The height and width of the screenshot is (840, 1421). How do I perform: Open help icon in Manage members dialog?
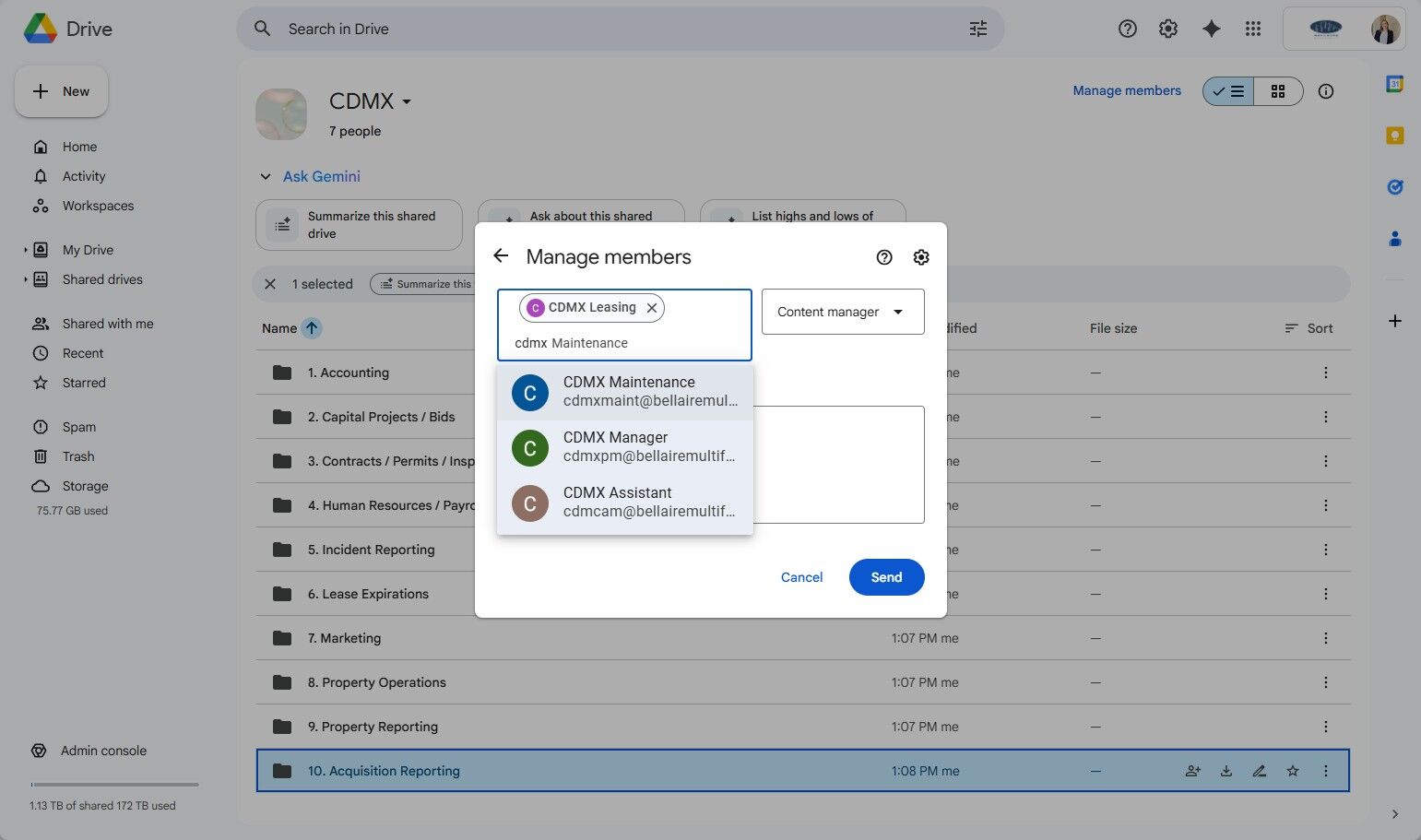tap(884, 257)
